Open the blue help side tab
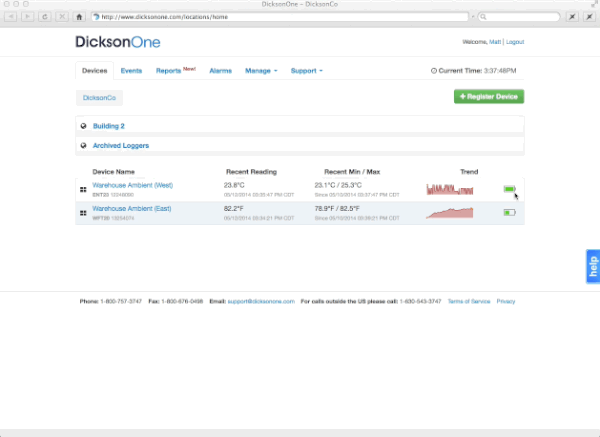600x437 pixels. pos(593,266)
